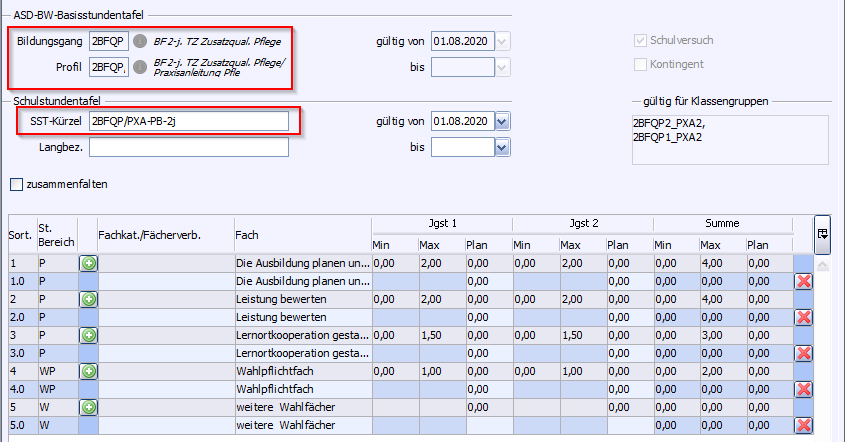
Task: Click into the SST-Kürzel text field
Action: pos(188,121)
